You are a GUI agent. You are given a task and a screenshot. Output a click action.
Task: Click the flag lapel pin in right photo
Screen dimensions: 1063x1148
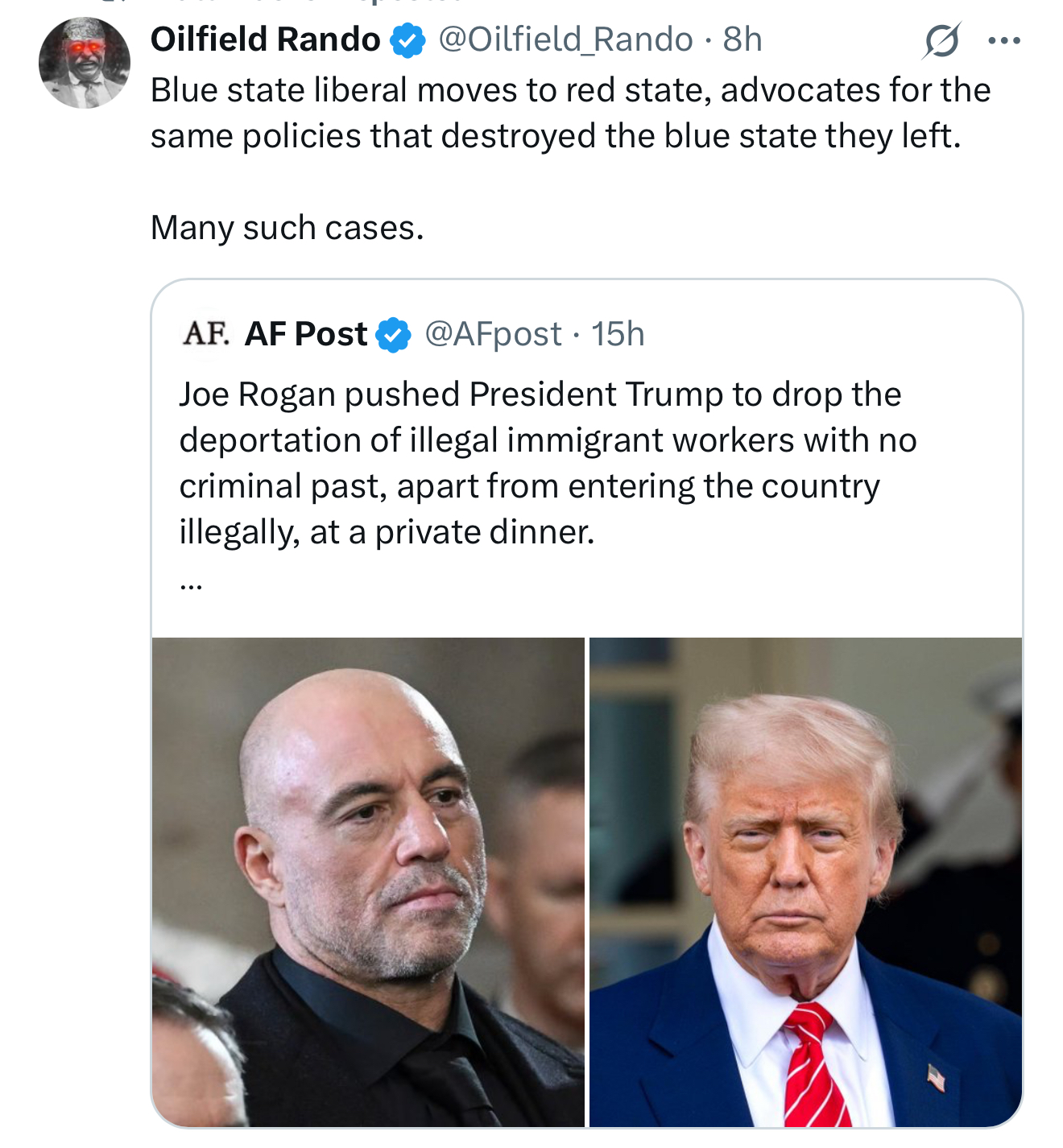pyautogui.click(x=936, y=1077)
